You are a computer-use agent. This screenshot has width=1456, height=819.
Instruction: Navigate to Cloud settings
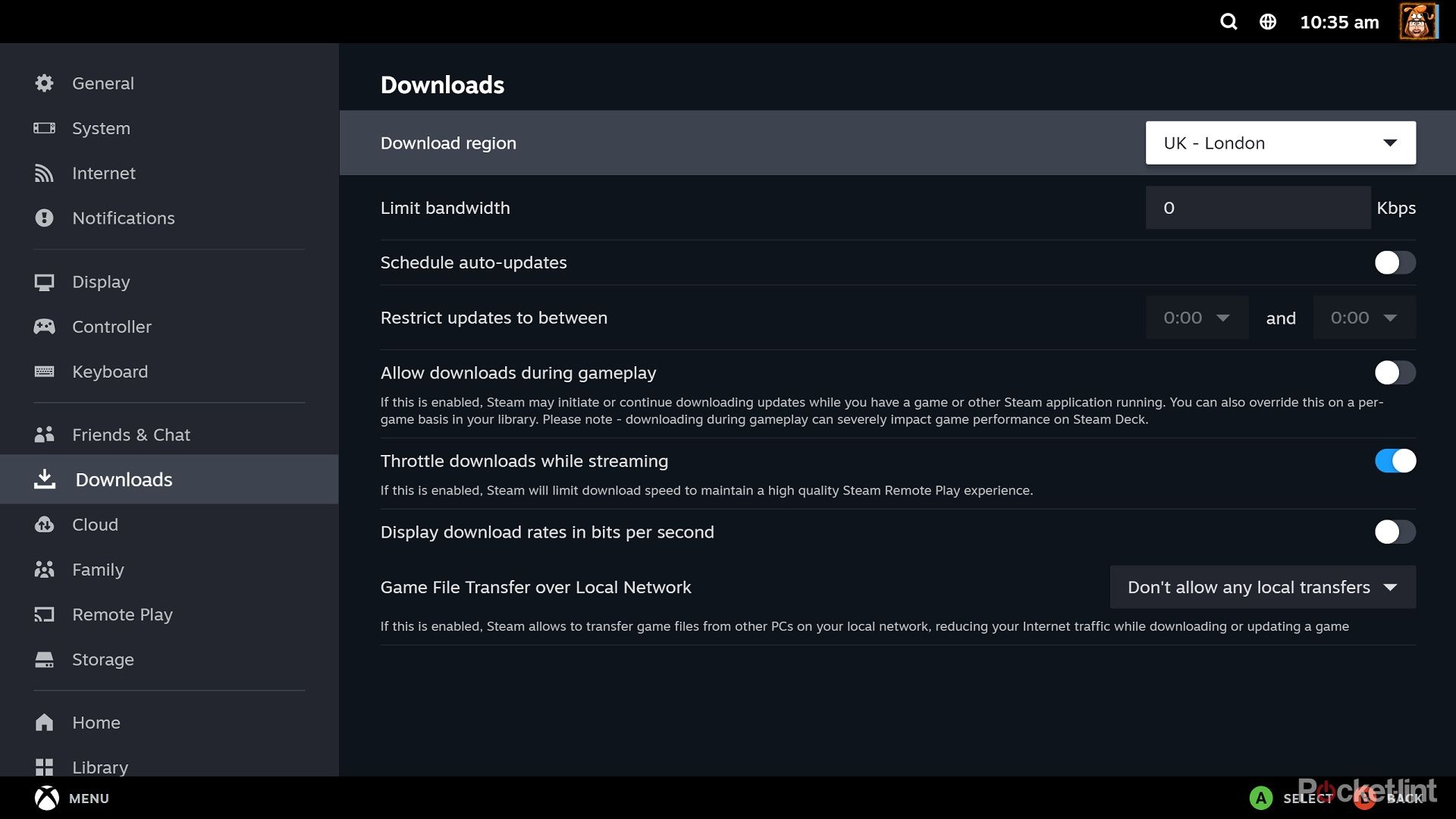coord(94,524)
